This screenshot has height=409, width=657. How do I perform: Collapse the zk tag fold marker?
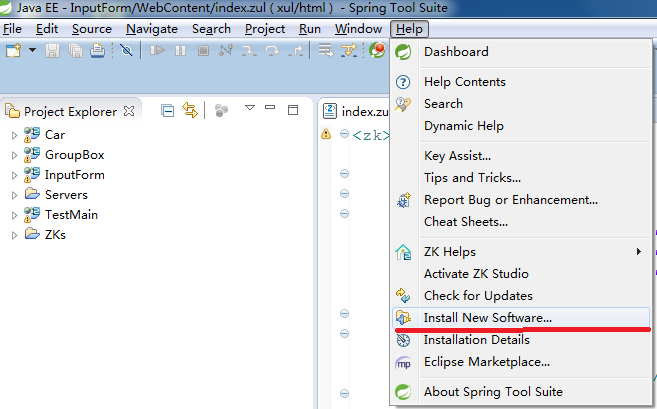click(344, 134)
